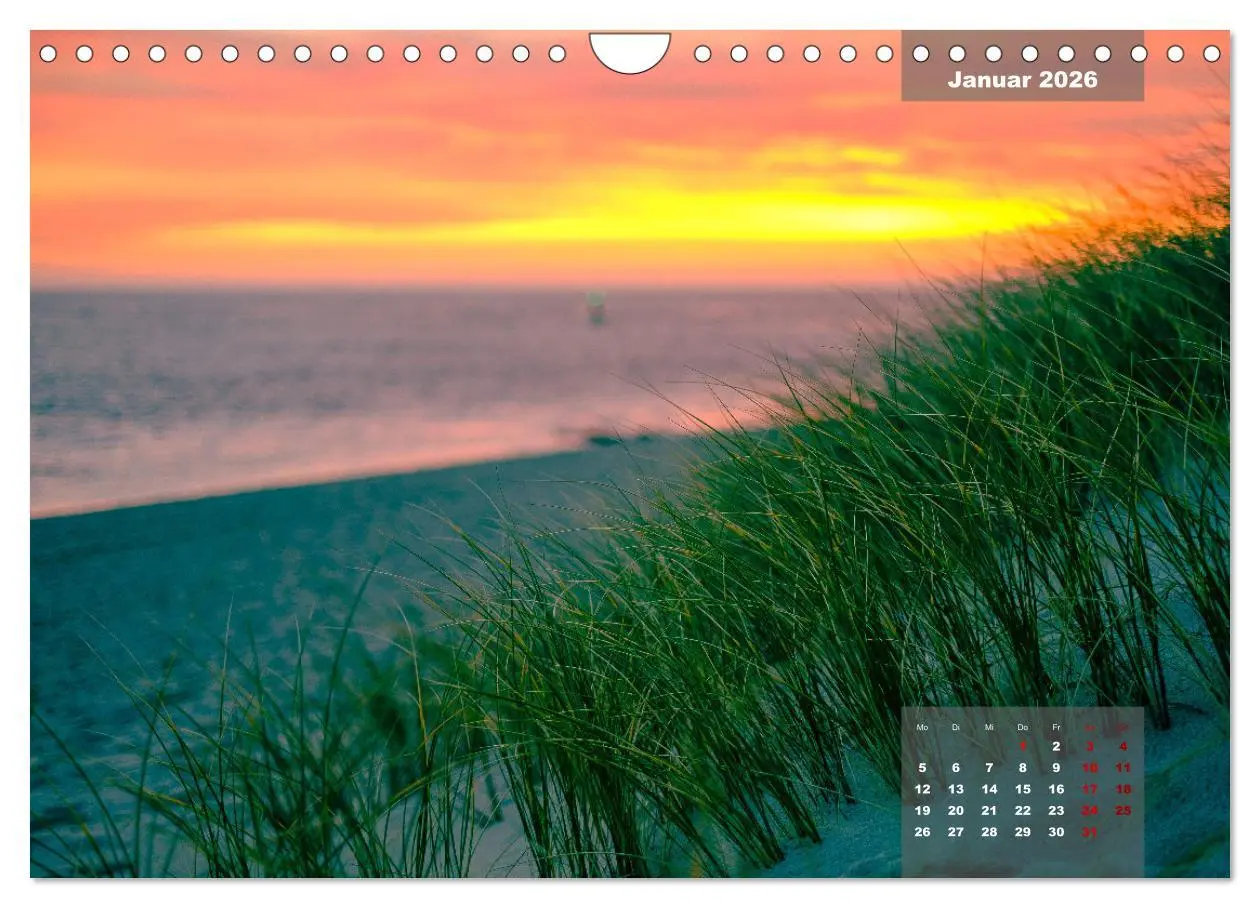This screenshot has height=908, width=1260.
Task: Choose date 22 in the calendar
Action: click(1023, 811)
